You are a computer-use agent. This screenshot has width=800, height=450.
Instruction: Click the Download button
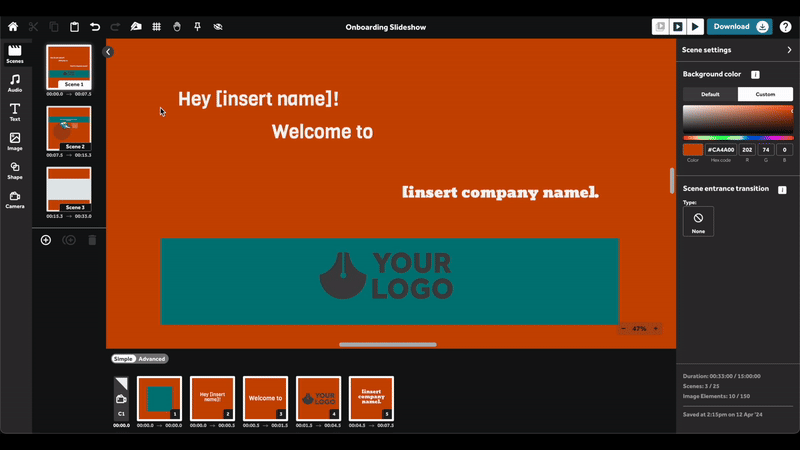(x=739, y=27)
